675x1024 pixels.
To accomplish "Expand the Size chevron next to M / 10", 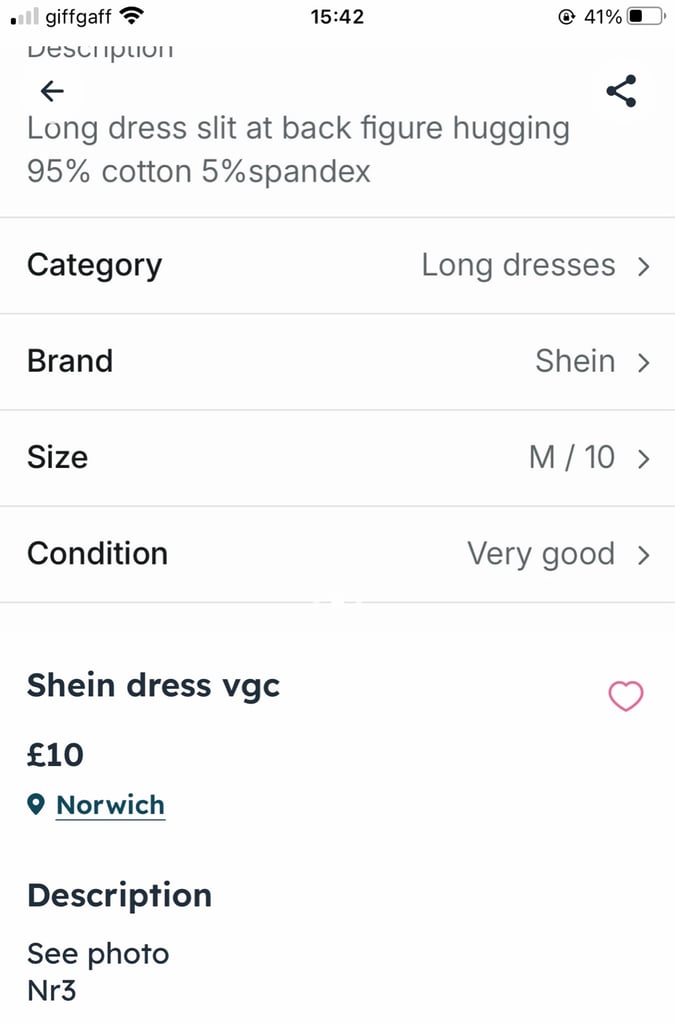I will 644,458.
